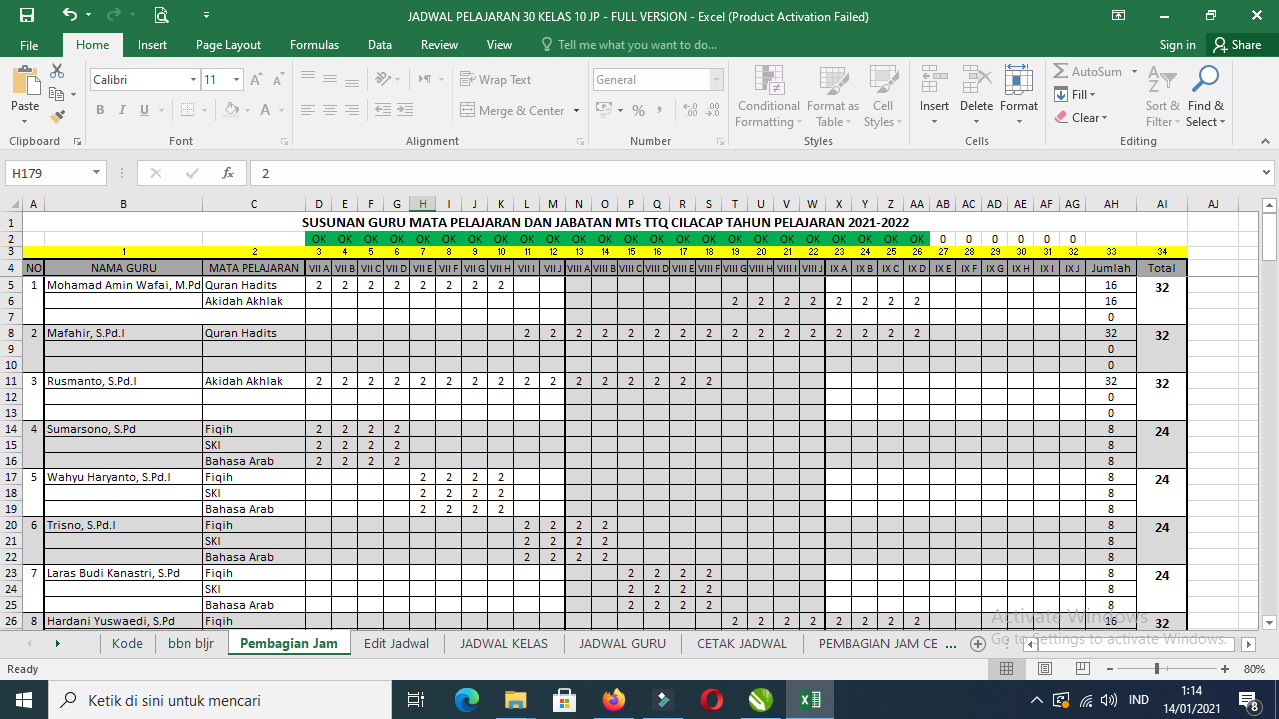
Task: Click the Sort & Filter icon
Action: (x=1162, y=97)
